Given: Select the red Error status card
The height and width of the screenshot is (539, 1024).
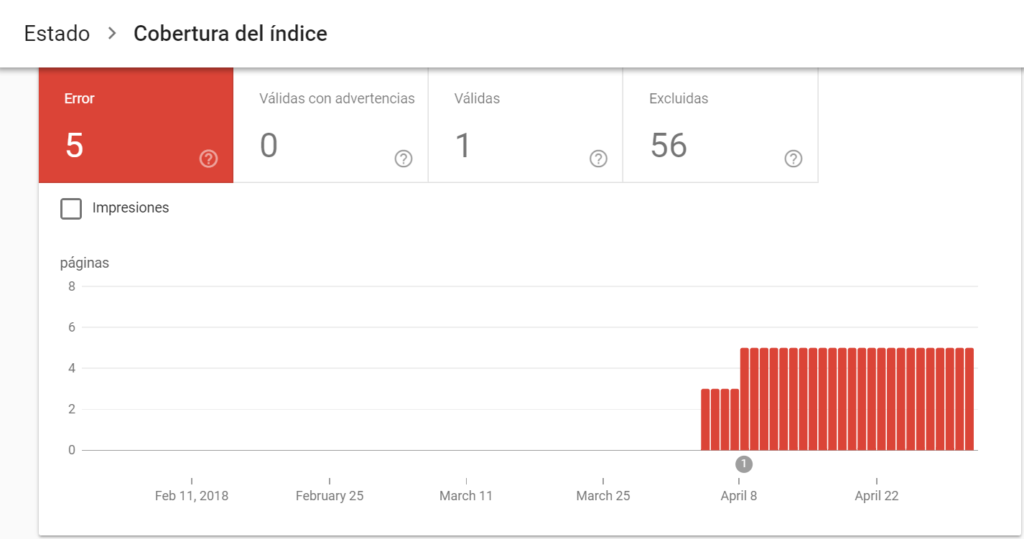Looking at the screenshot, I should [x=136, y=125].
